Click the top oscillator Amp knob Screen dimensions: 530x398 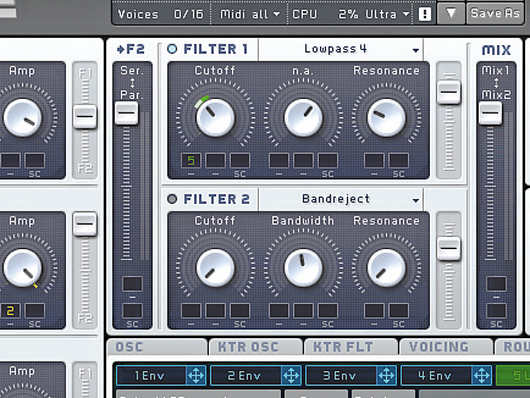[x=23, y=117]
